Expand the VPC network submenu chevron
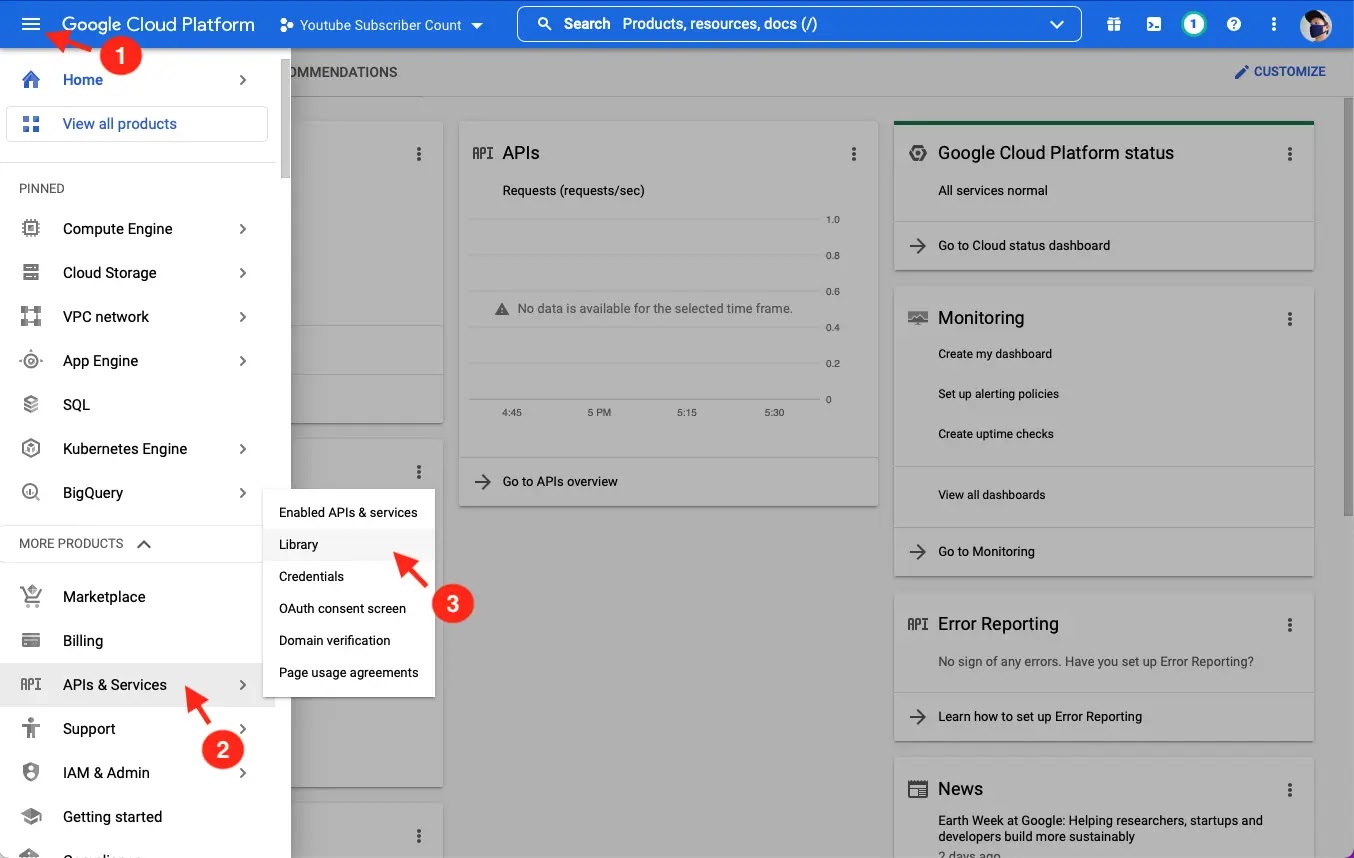This screenshot has height=858, width=1354. click(x=243, y=317)
